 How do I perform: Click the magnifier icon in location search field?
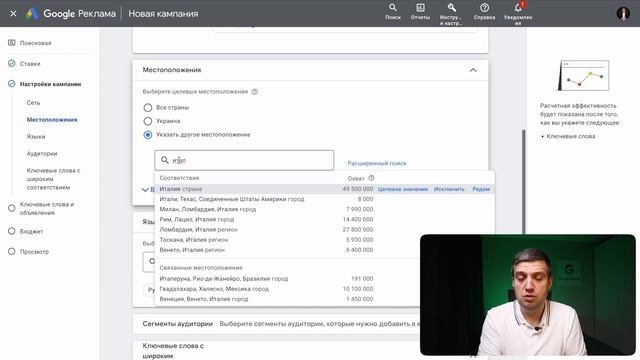tap(165, 160)
